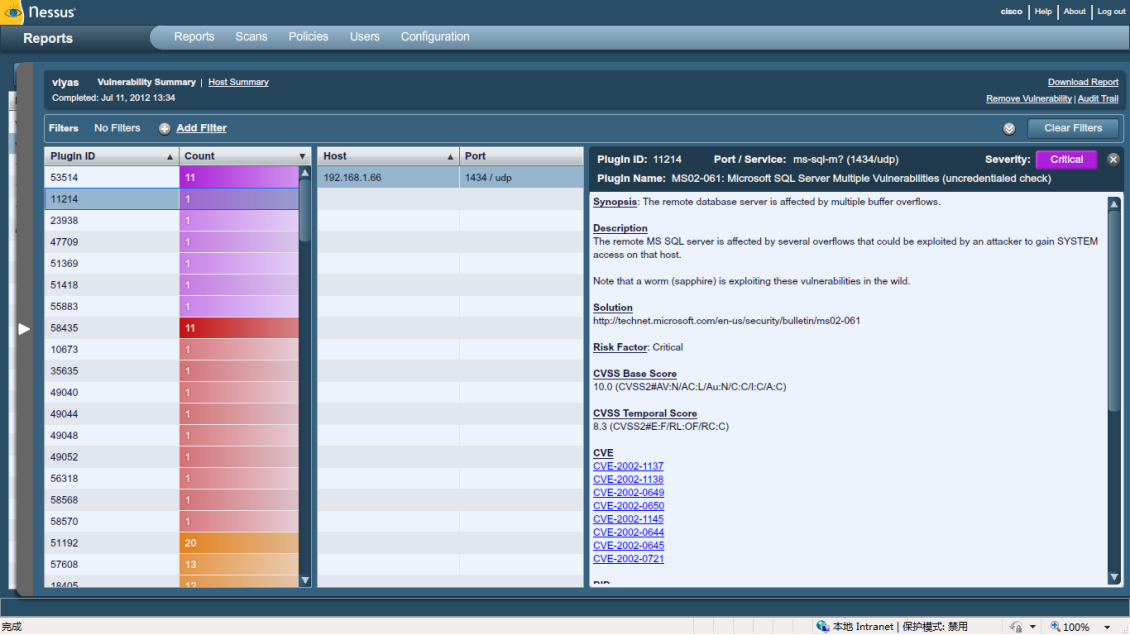Open the Policies tab

[x=308, y=37]
